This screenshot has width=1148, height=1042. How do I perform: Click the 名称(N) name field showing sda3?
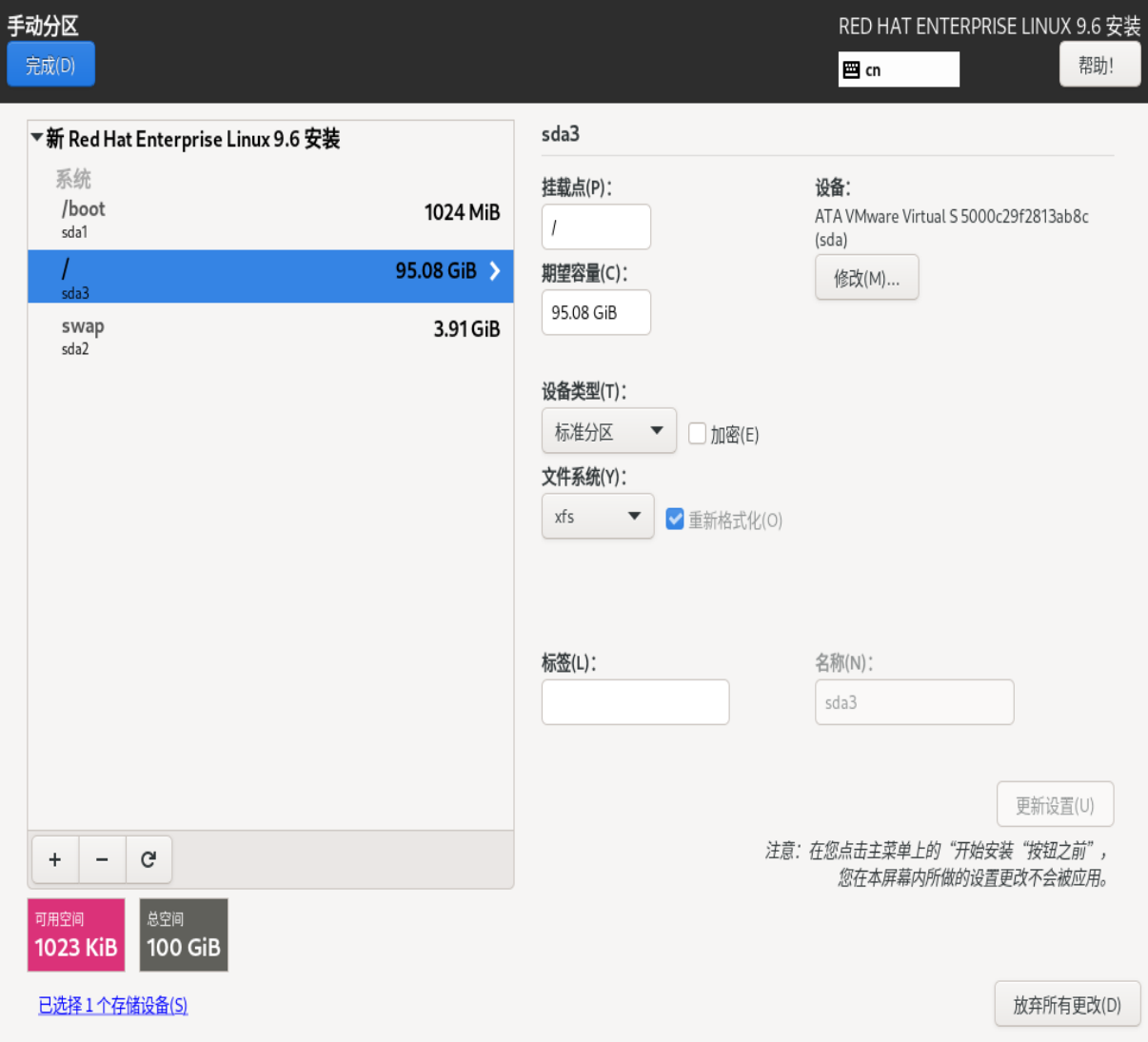(915, 702)
